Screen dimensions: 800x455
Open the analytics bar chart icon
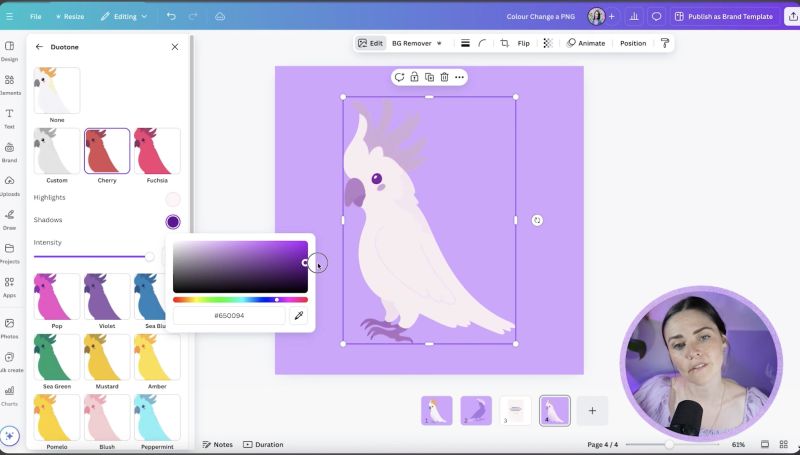pos(634,16)
